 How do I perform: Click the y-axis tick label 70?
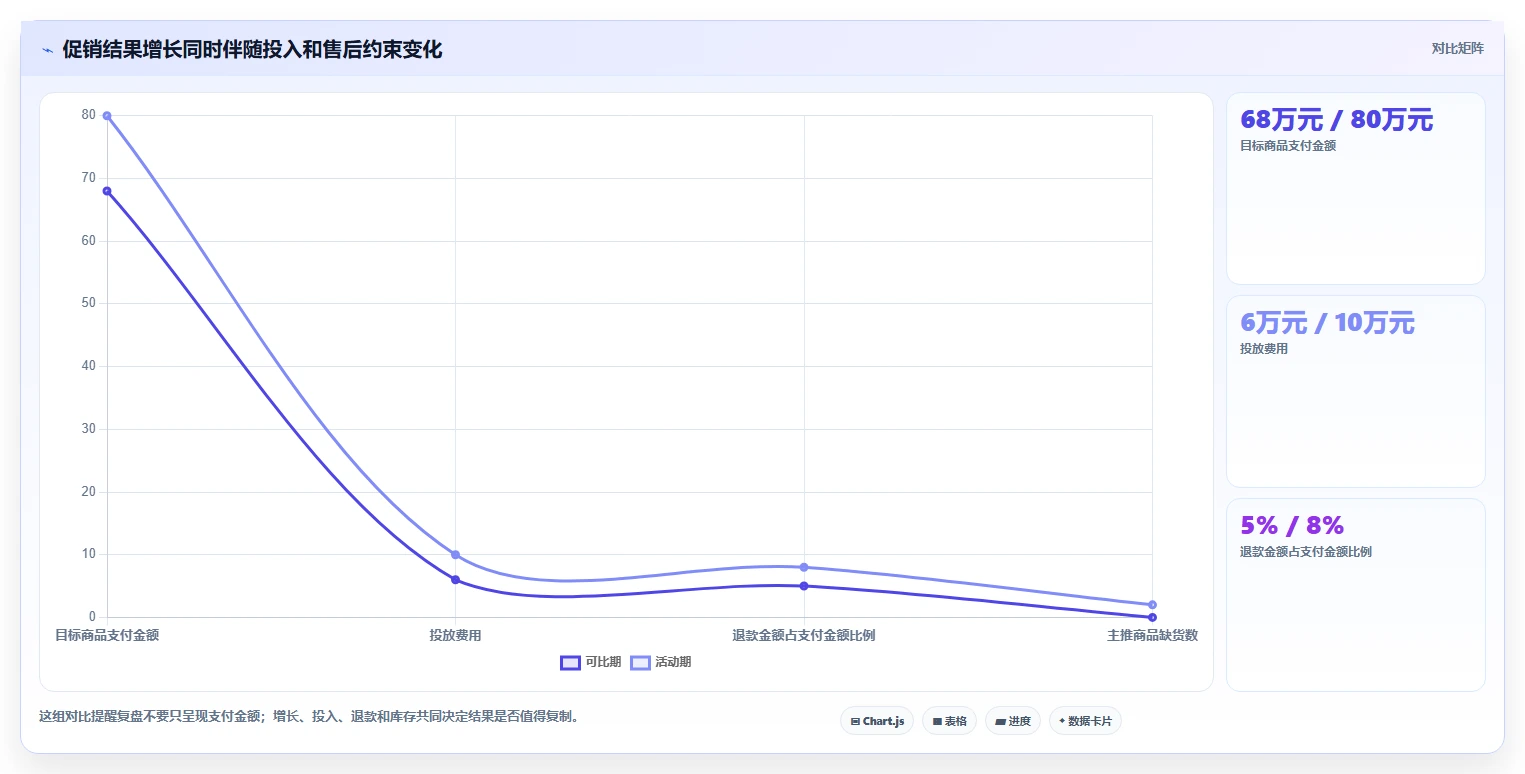point(89,178)
